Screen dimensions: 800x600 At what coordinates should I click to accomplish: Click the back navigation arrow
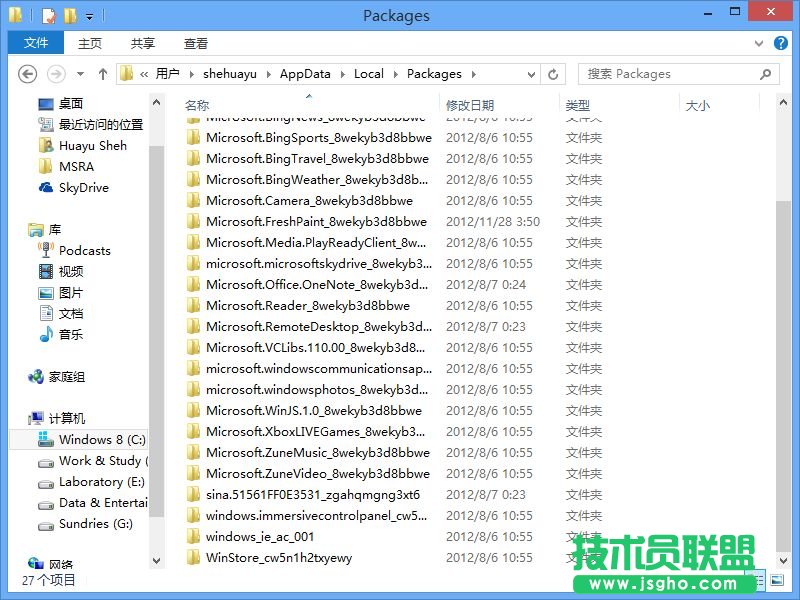click(28, 73)
